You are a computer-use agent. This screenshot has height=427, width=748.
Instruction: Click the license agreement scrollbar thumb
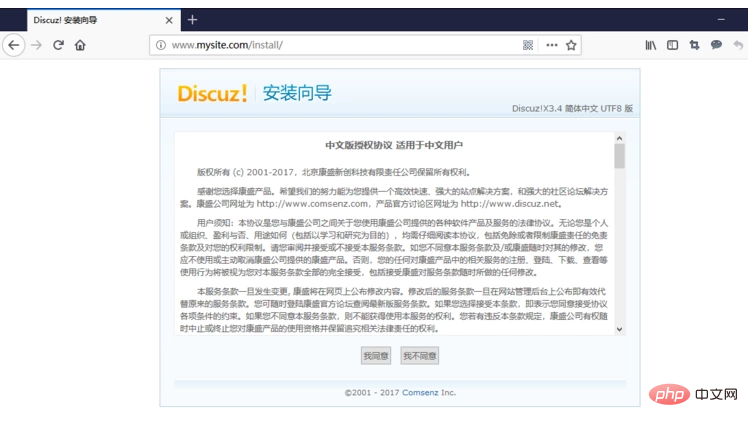click(x=619, y=156)
